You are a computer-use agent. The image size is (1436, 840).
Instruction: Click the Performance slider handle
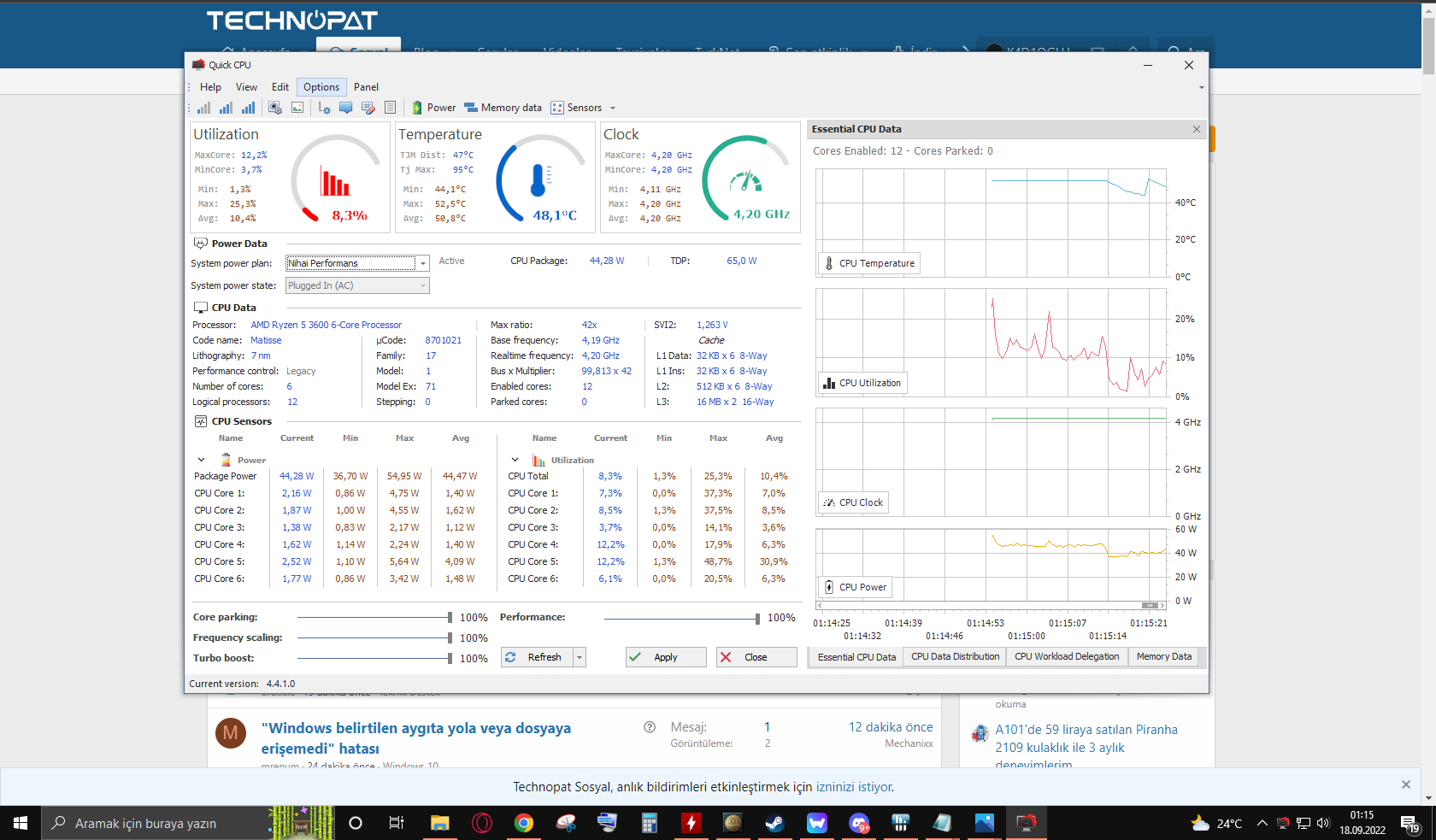tap(757, 618)
